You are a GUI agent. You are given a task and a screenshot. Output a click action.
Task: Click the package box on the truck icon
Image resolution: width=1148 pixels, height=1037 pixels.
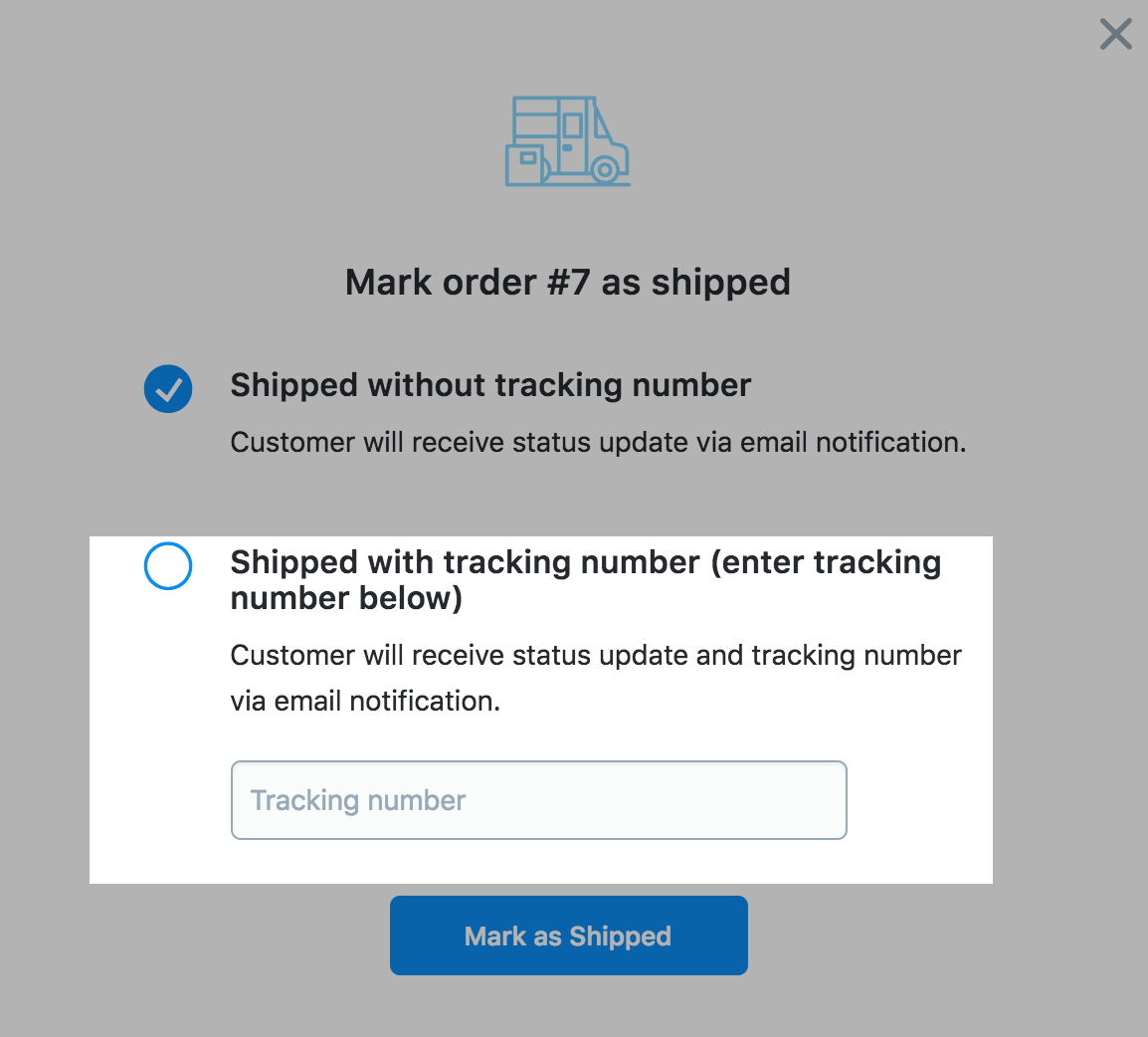click(x=525, y=164)
